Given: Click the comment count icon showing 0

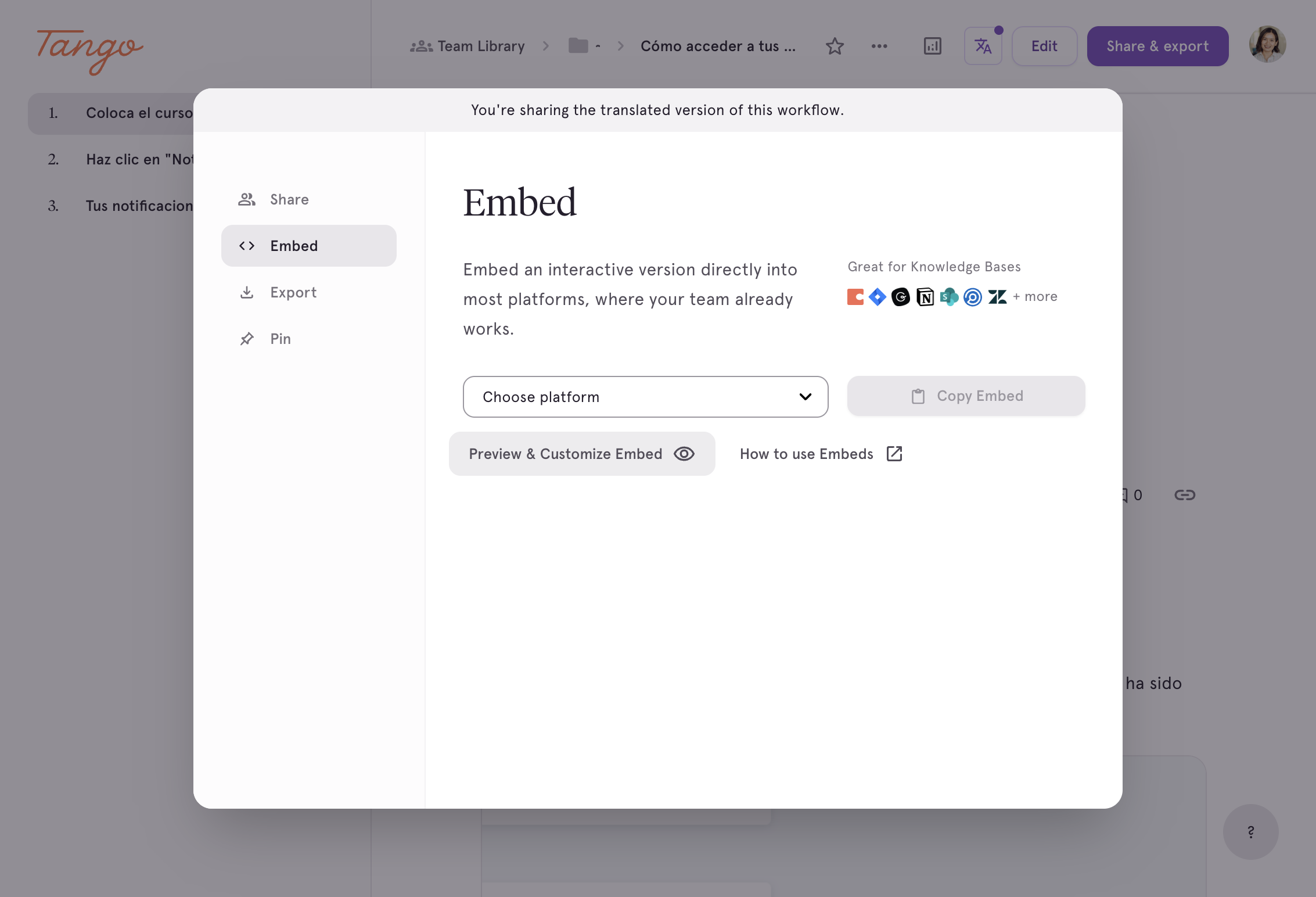Looking at the screenshot, I should [1131, 495].
